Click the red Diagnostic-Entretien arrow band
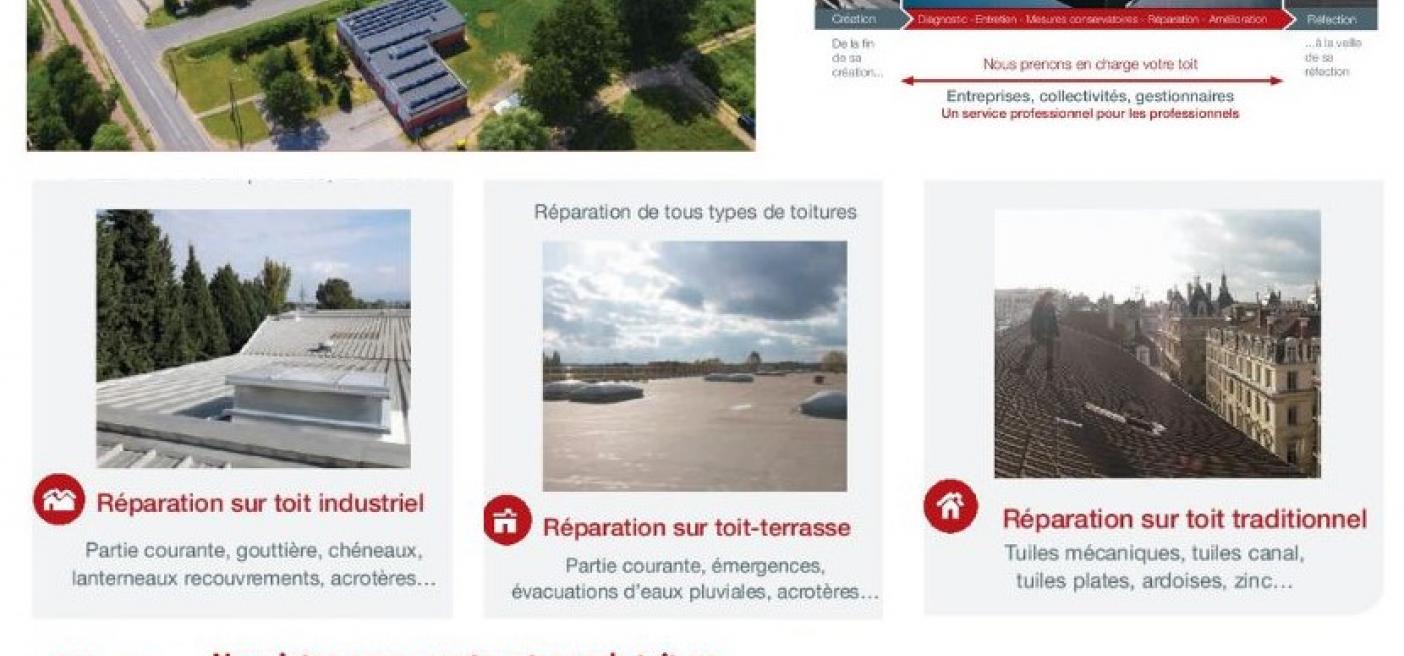The width and height of the screenshot is (1404, 656). (x=1092, y=18)
